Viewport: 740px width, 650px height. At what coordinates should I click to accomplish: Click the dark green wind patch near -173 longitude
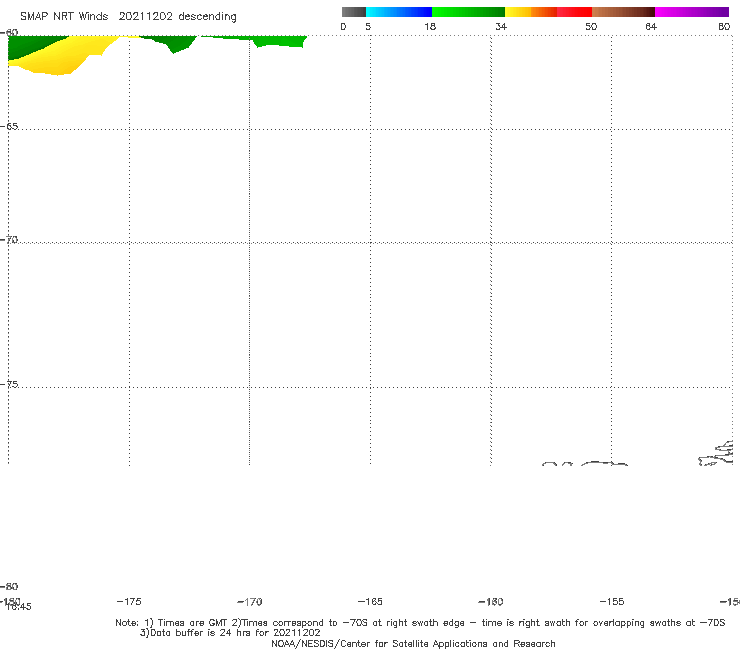click(x=173, y=43)
